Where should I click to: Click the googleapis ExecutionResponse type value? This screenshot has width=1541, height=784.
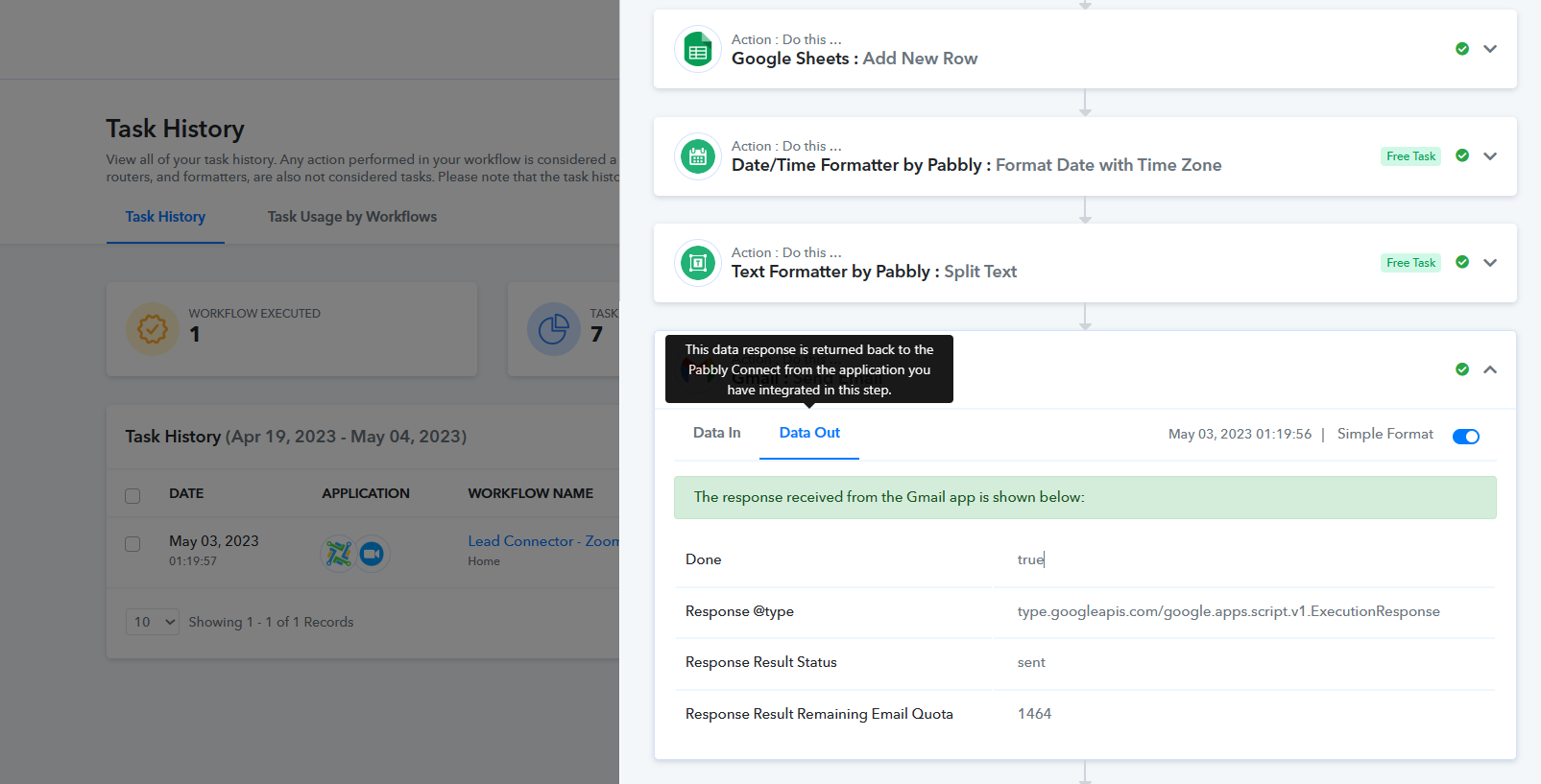click(1229, 611)
